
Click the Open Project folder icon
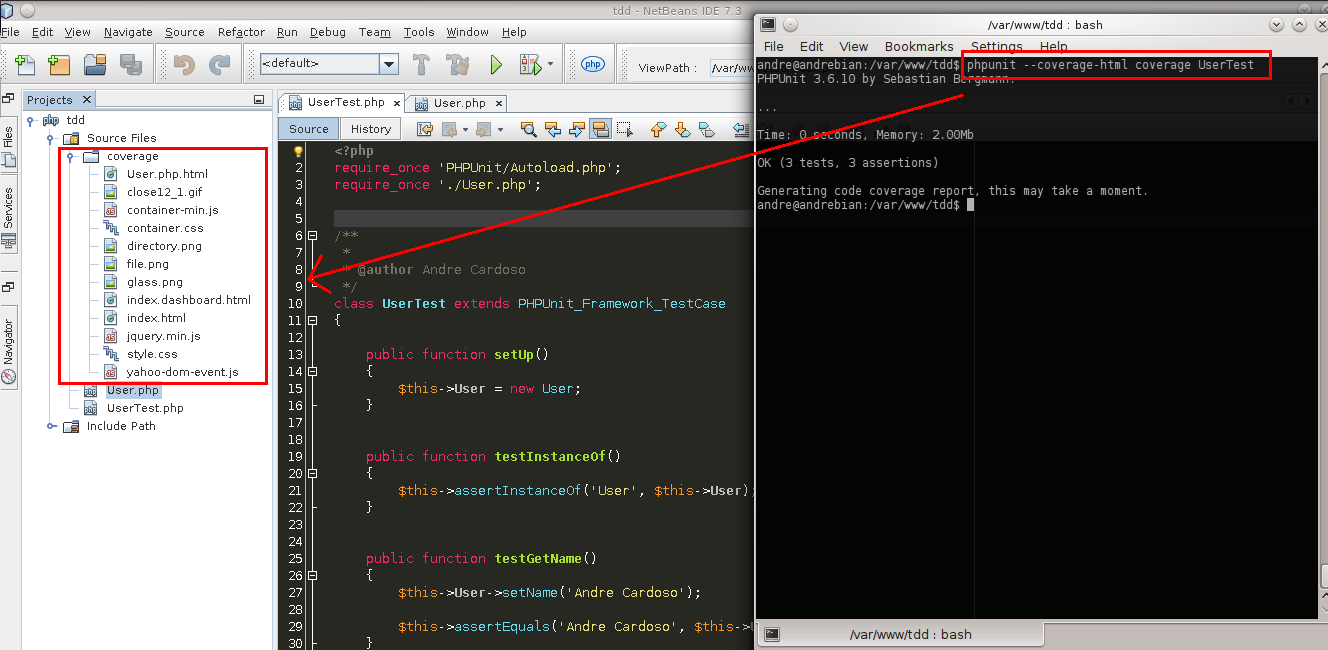tap(96, 65)
